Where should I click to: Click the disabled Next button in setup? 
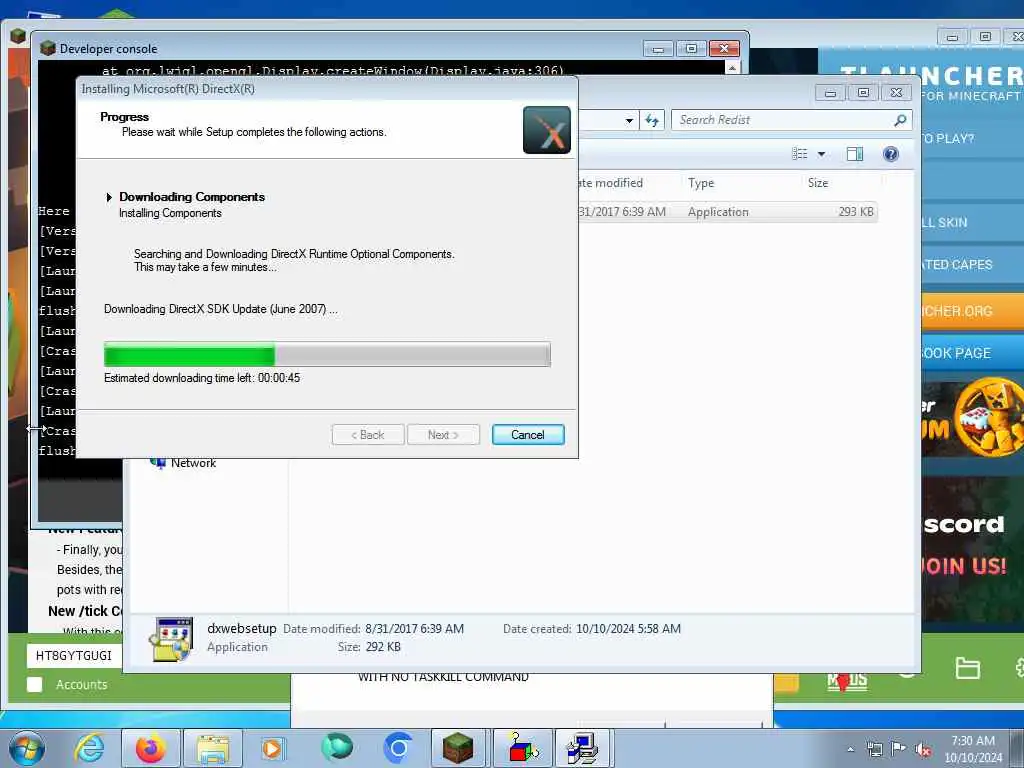pos(443,435)
